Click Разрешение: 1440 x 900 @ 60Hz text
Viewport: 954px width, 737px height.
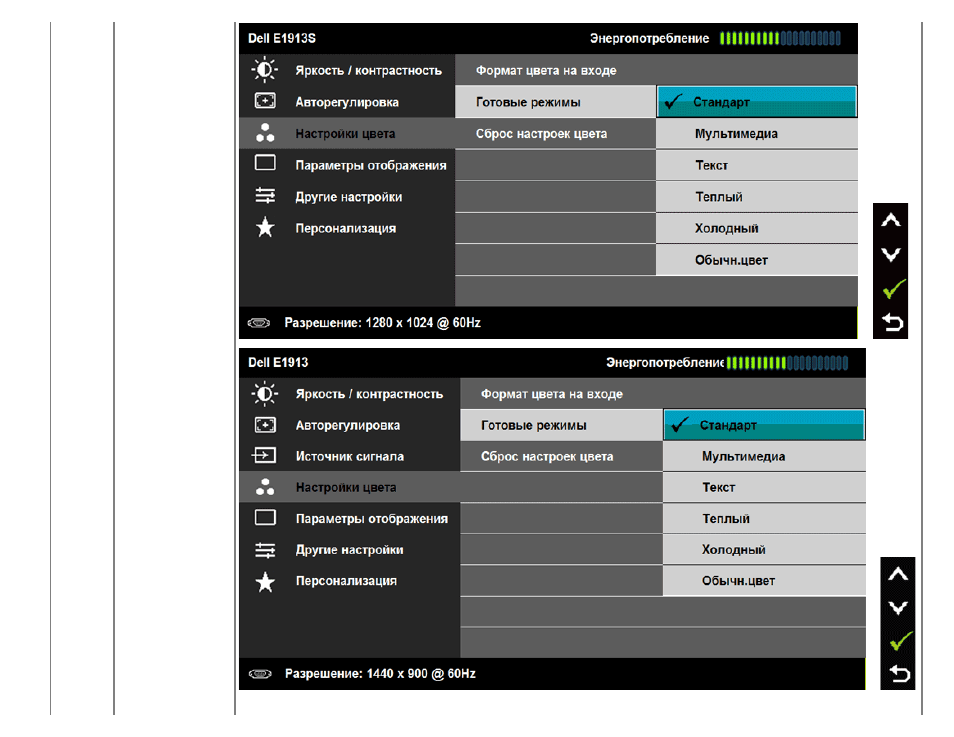380,674
